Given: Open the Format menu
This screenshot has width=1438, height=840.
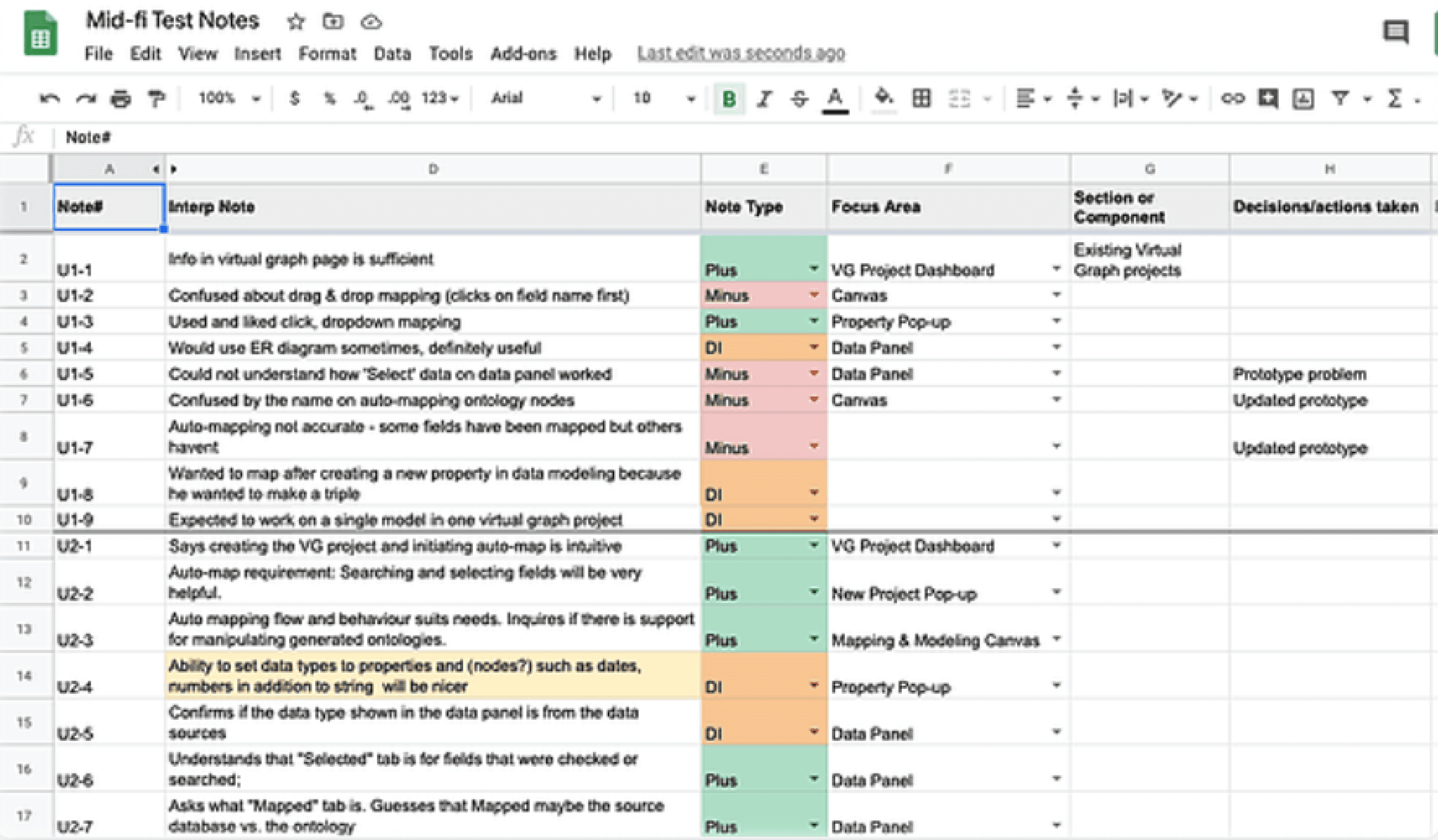Looking at the screenshot, I should pyautogui.click(x=327, y=53).
